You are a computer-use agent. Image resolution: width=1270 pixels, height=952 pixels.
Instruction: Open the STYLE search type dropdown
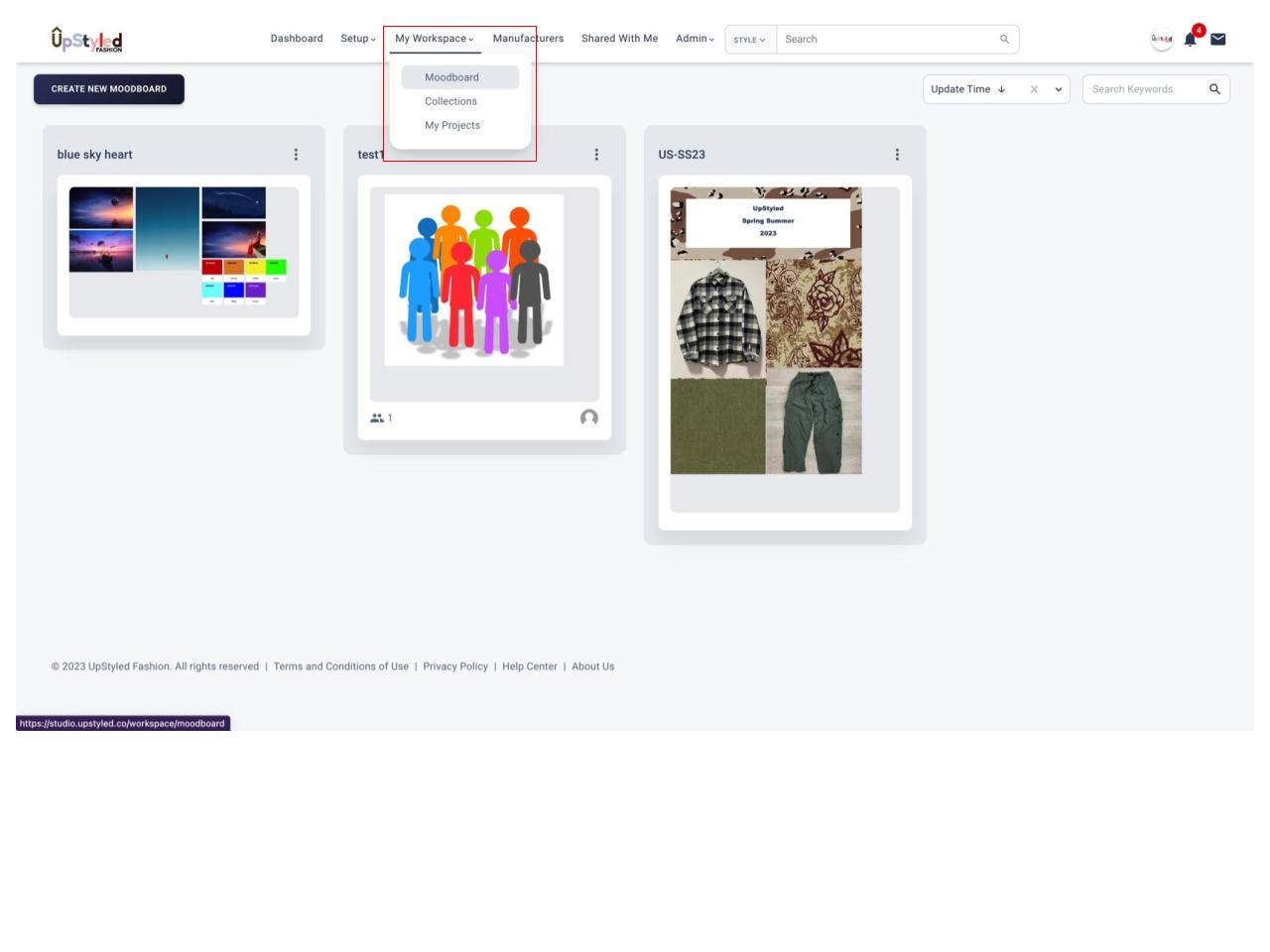pos(750,40)
